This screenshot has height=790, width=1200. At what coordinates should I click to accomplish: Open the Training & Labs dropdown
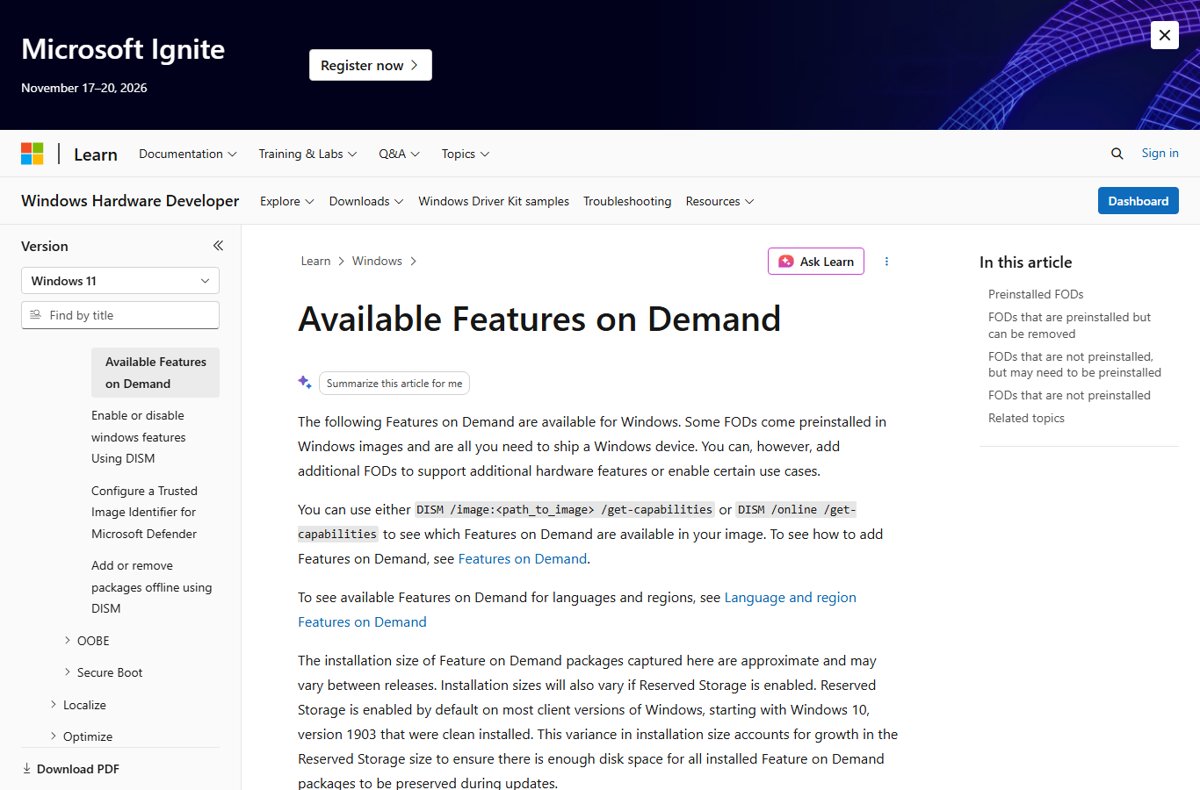[x=308, y=154]
